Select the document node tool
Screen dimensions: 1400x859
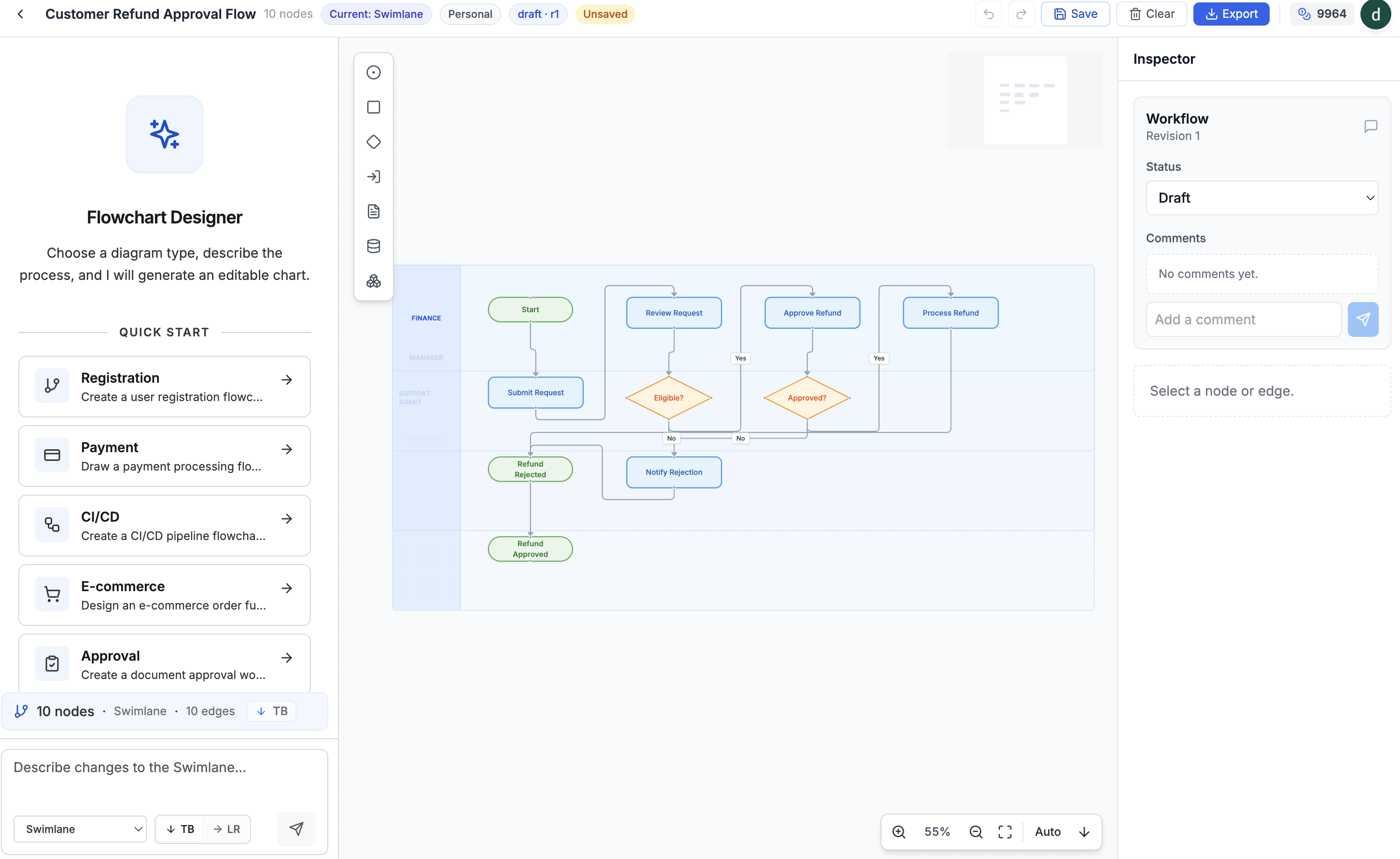[x=373, y=211]
